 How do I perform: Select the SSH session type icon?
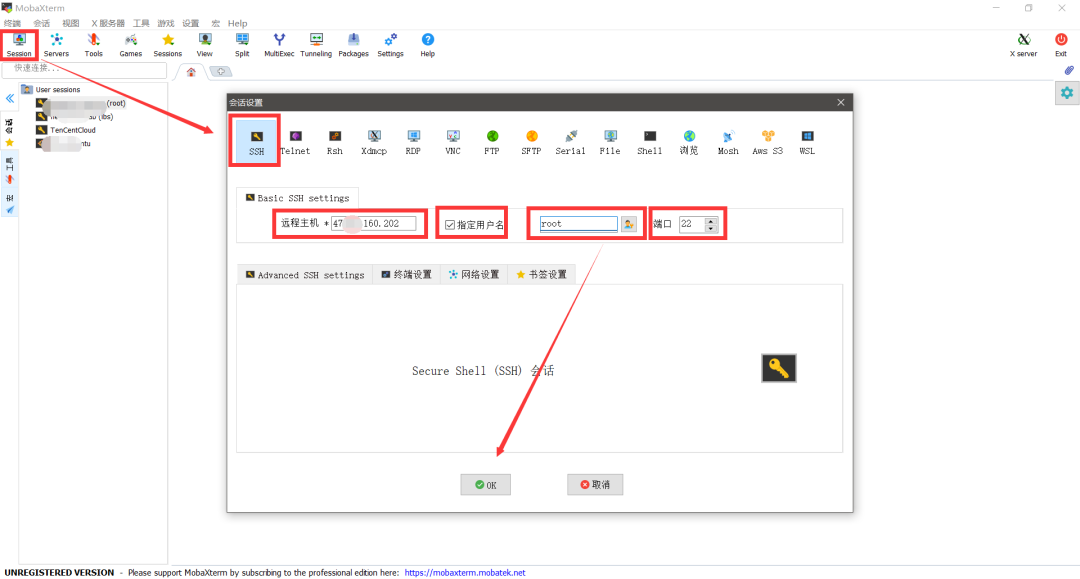coord(254,140)
